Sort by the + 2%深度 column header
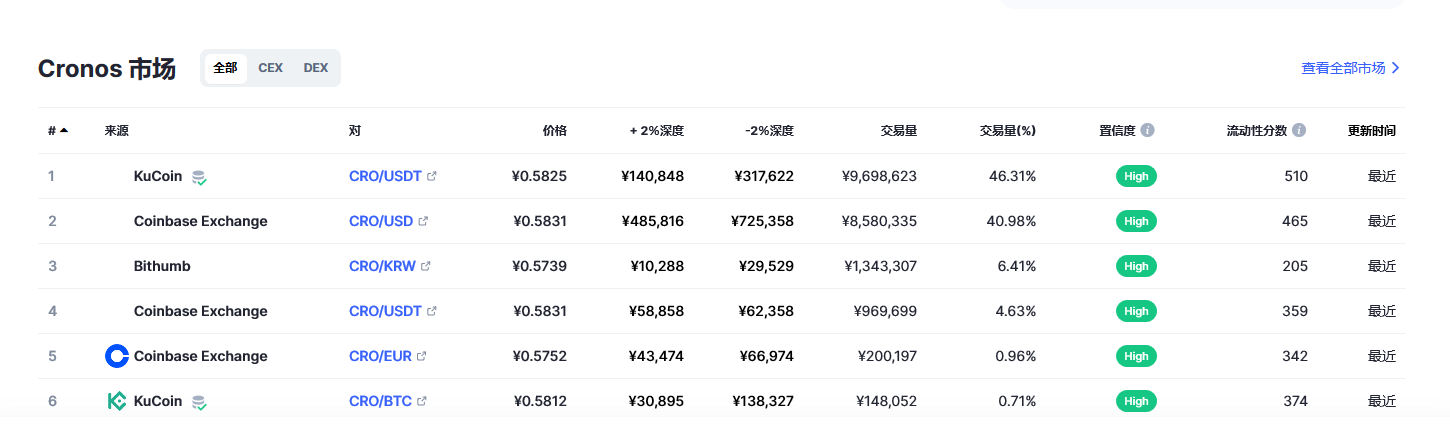Screen dimensions: 1450x430 [657, 130]
